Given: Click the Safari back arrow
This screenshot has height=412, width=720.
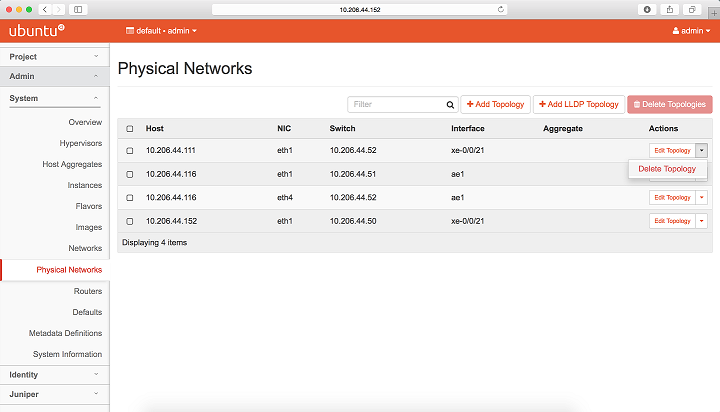Looking at the screenshot, I should tap(45, 9).
